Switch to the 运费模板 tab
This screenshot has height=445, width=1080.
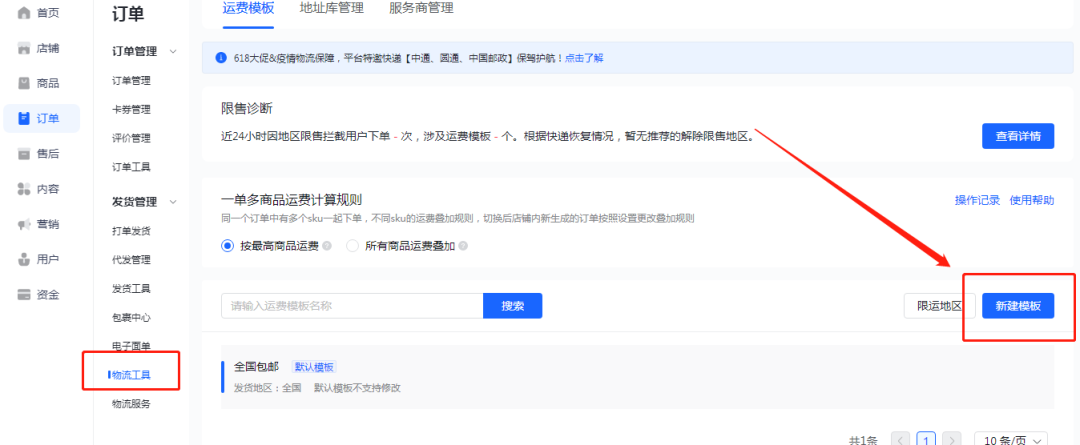click(248, 9)
